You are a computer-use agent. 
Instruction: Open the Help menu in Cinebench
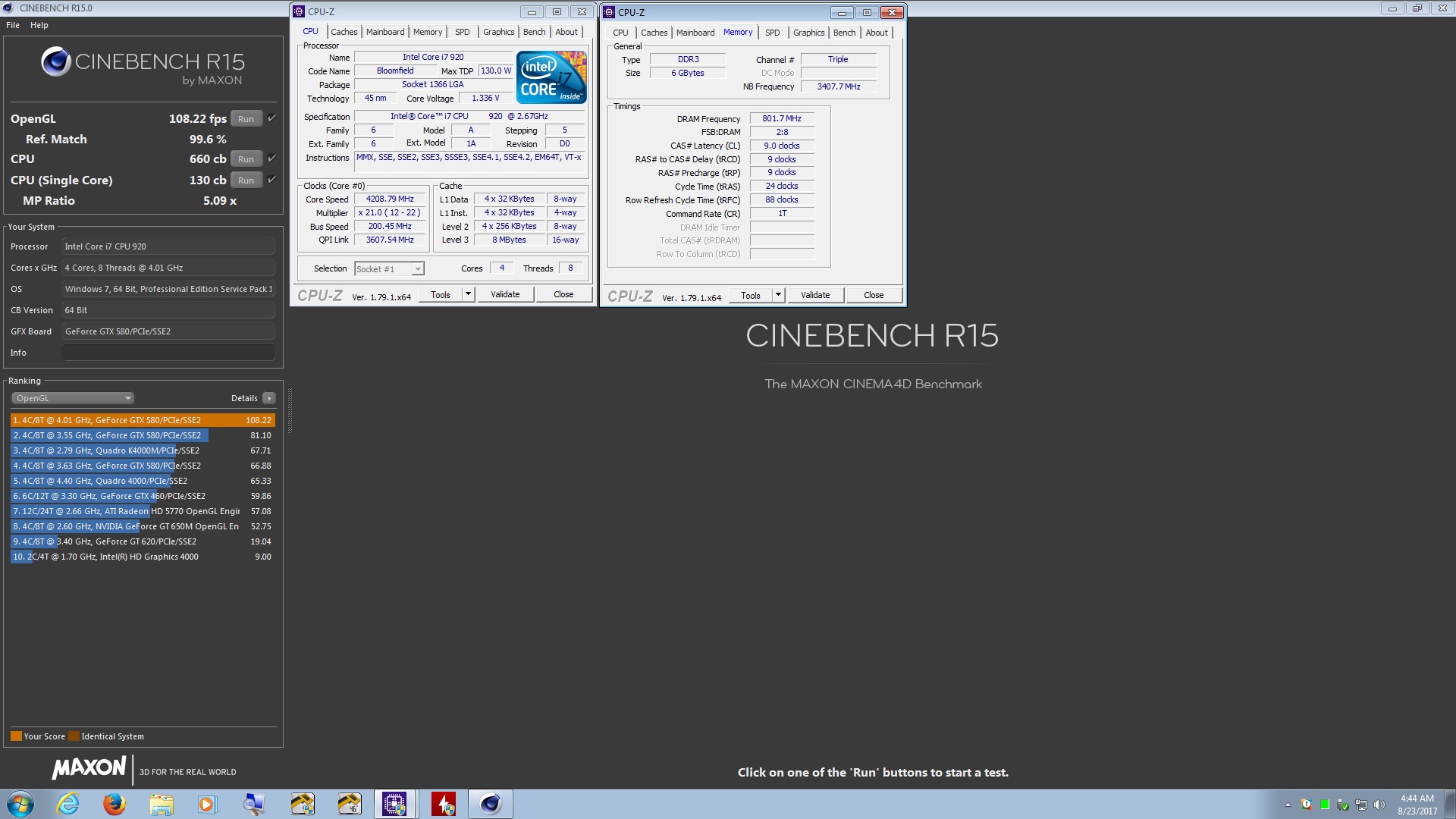click(39, 25)
